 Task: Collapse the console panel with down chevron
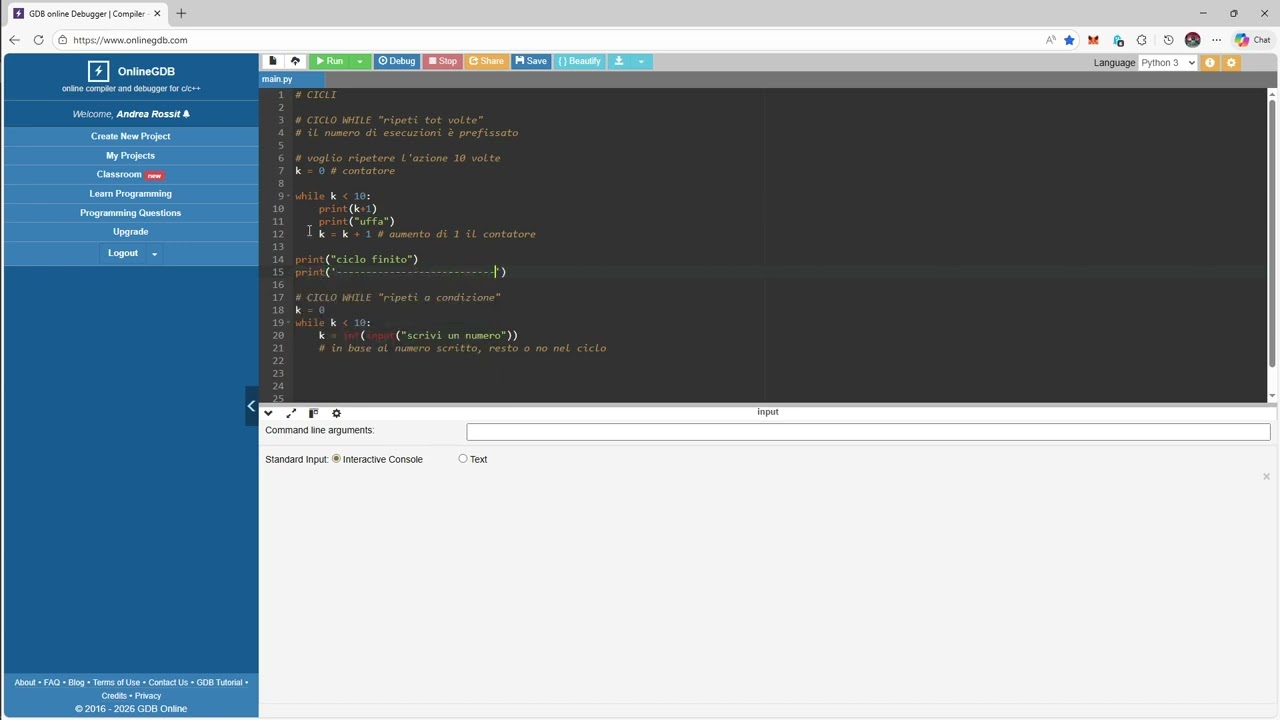268,413
